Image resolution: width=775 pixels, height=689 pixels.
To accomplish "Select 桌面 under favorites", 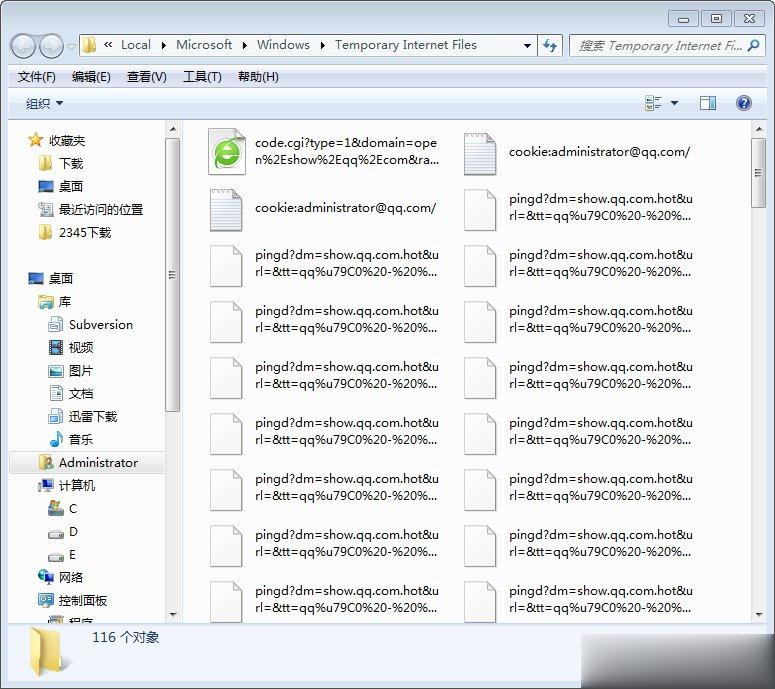I will 61,186.
